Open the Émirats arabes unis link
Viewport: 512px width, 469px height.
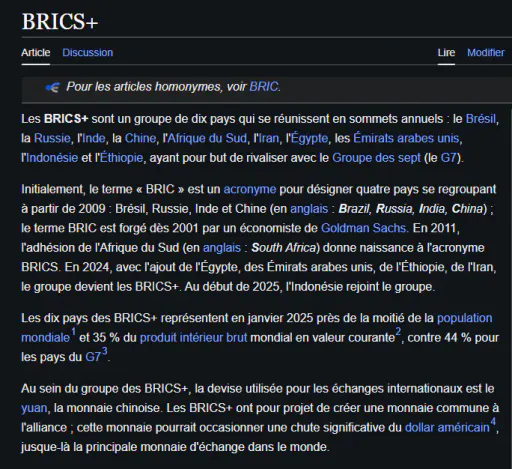click(x=406, y=138)
